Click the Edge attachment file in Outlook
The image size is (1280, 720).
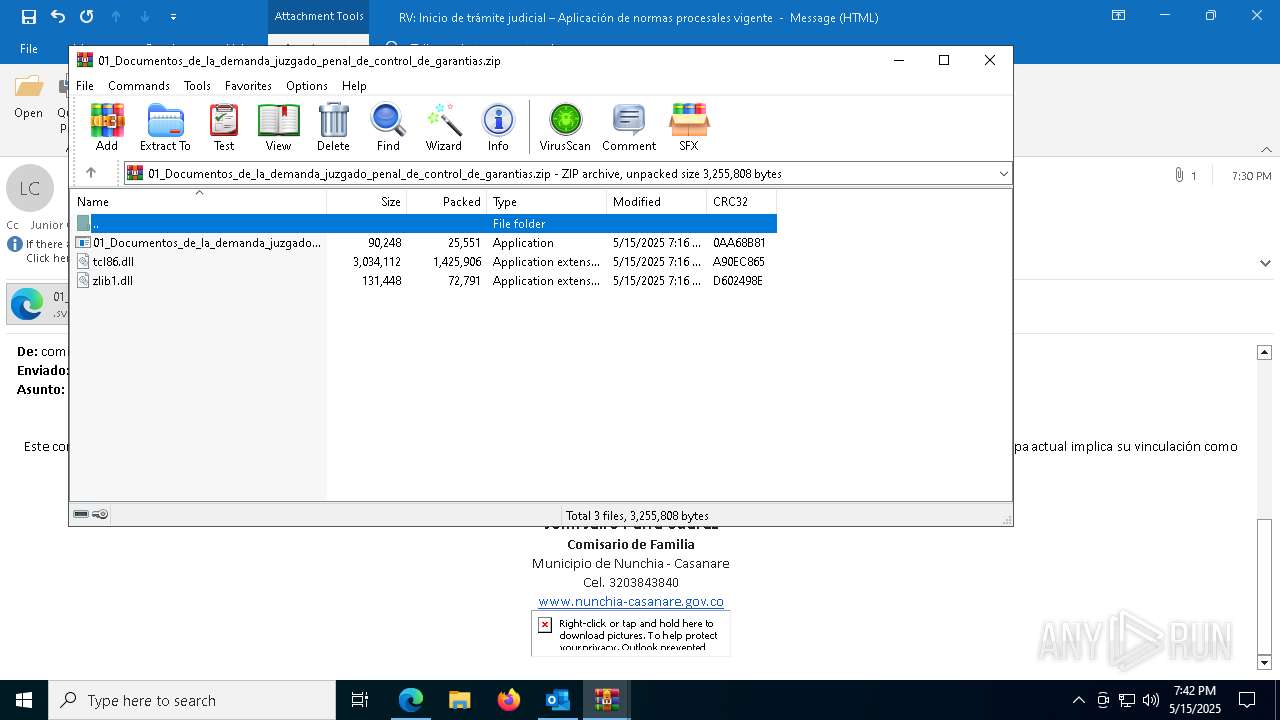point(38,304)
